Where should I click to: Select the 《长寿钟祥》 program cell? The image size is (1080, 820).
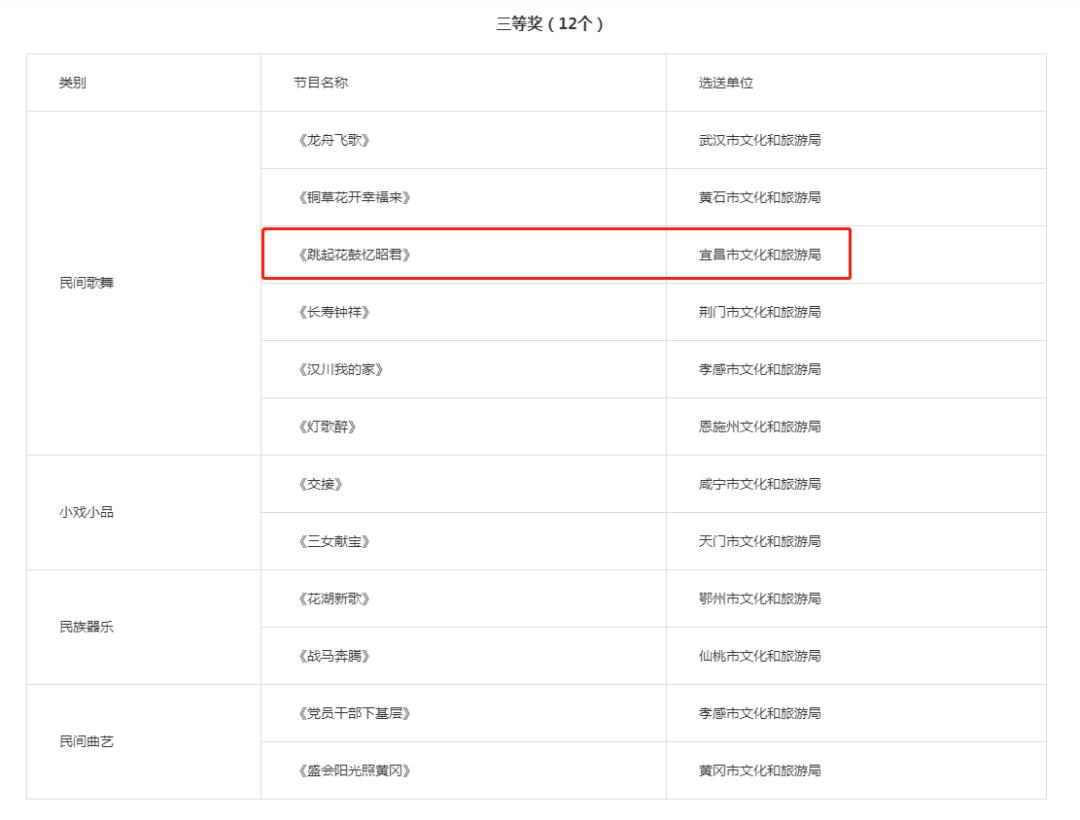point(334,312)
